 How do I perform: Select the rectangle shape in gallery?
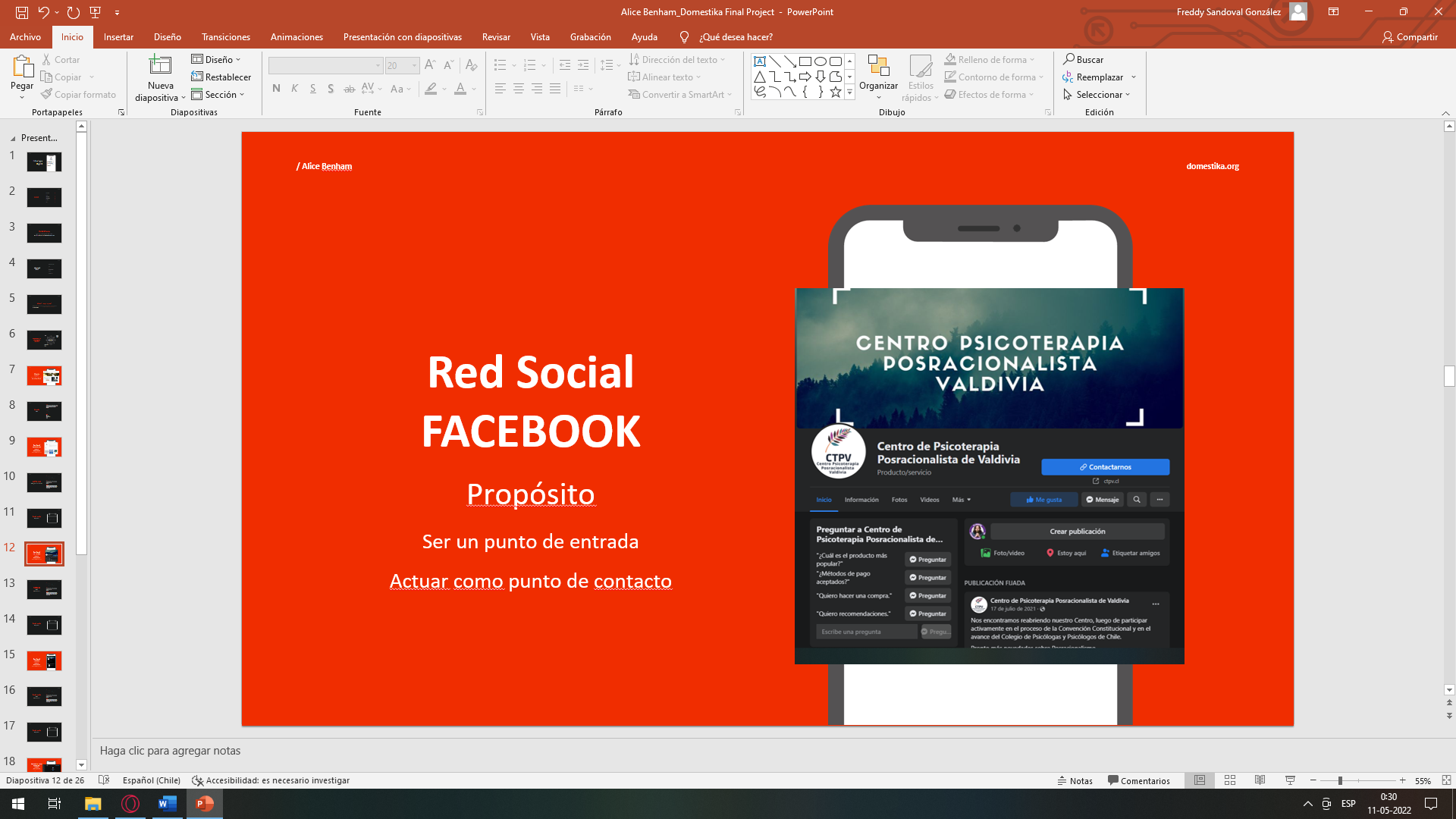805,61
